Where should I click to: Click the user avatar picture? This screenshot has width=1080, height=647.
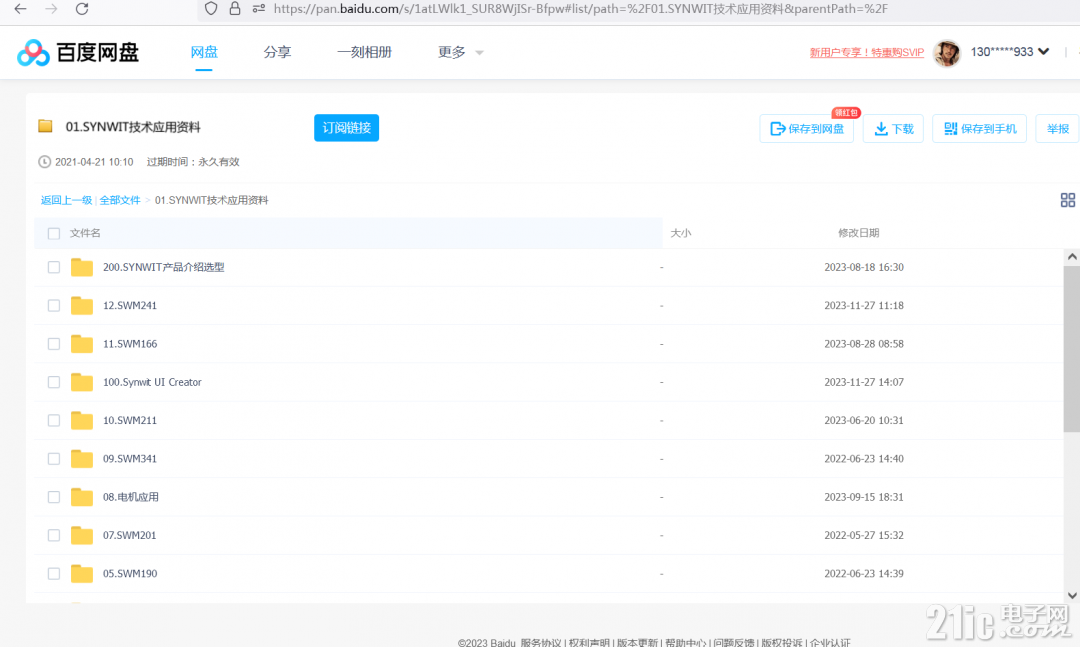pos(946,52)
